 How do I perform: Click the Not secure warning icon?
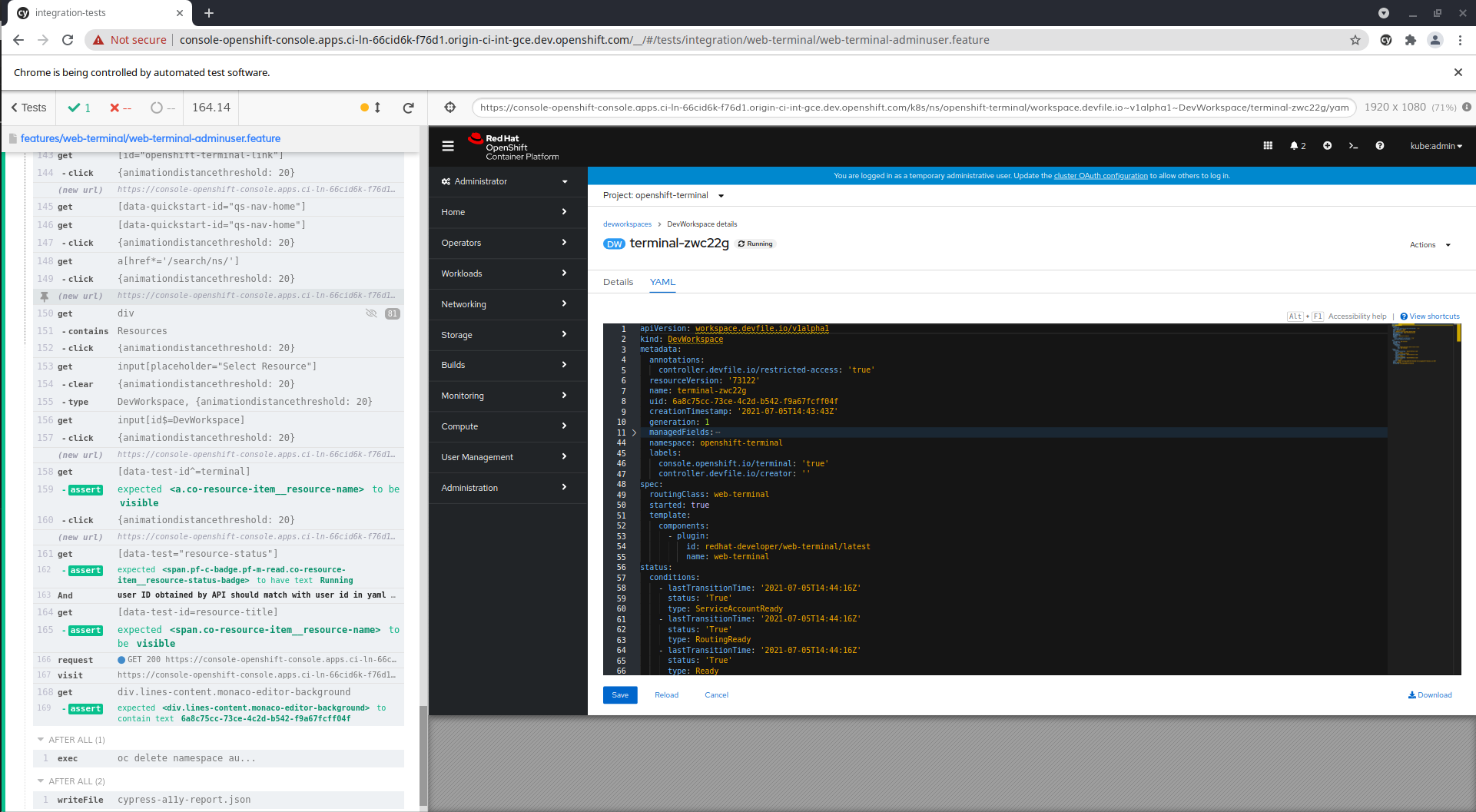point(98,40)
